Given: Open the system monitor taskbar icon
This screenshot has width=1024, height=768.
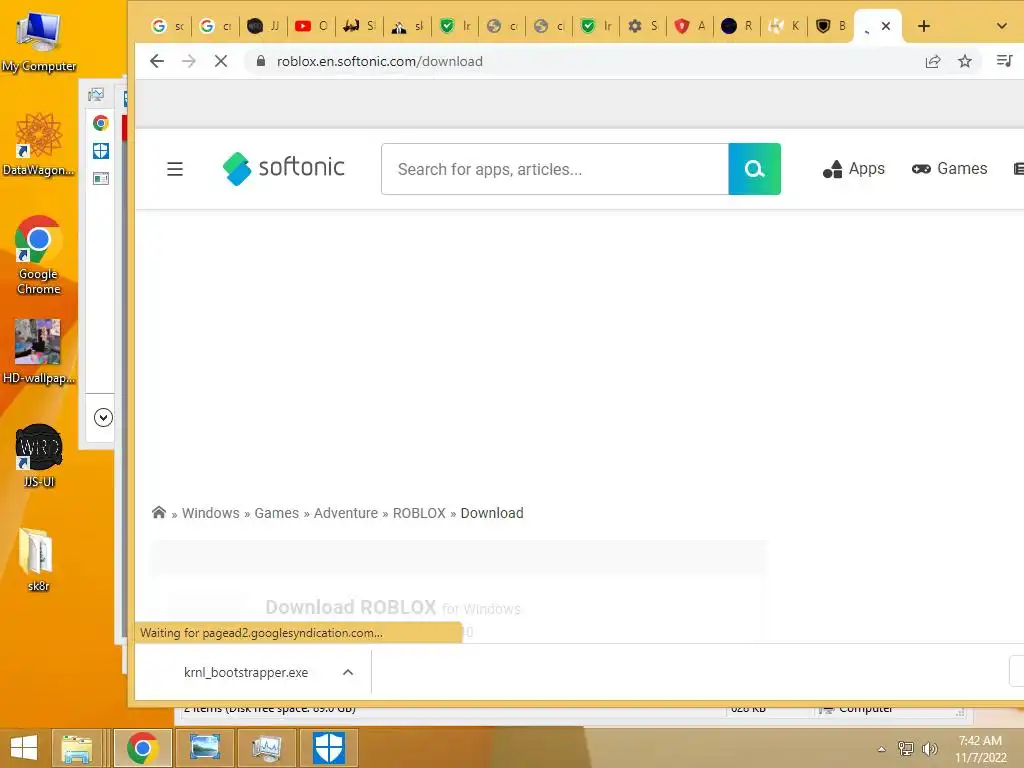Looking at the screenshot, I should pos(266,748).
